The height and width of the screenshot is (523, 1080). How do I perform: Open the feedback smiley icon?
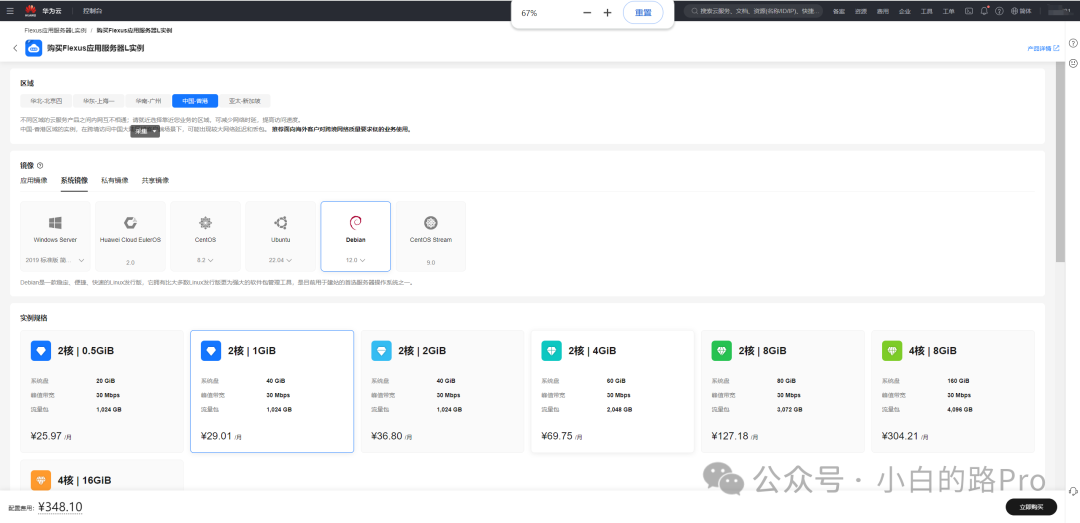click(1072, 63)
